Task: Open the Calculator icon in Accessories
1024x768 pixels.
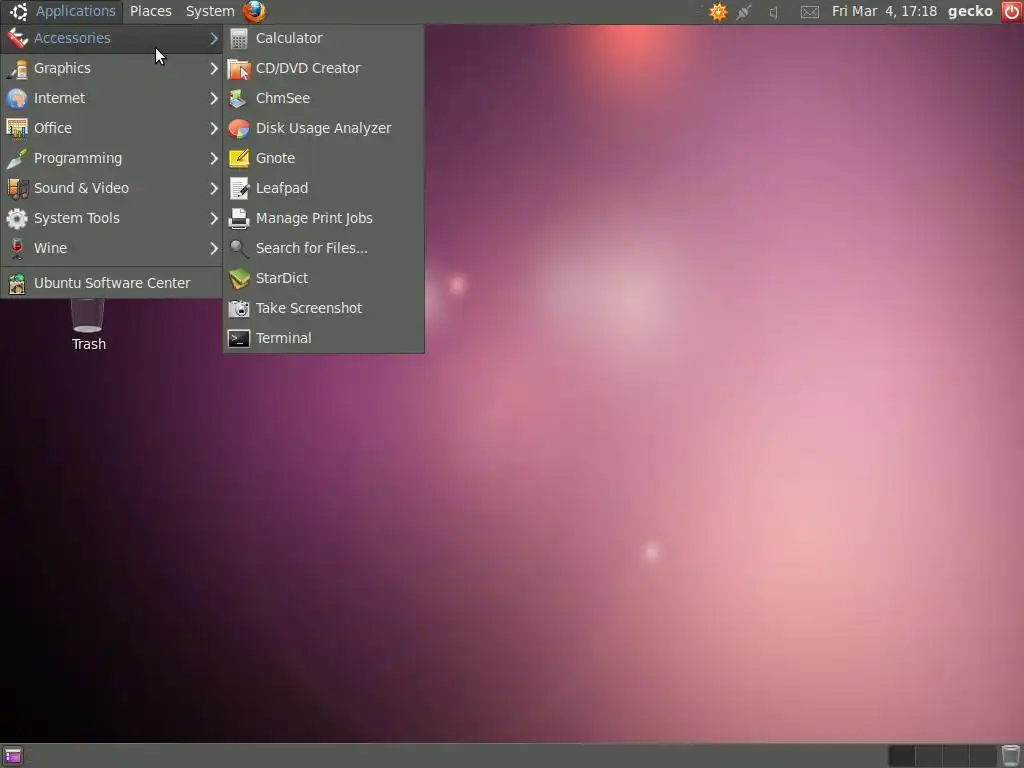Action: tap(239, 39)
